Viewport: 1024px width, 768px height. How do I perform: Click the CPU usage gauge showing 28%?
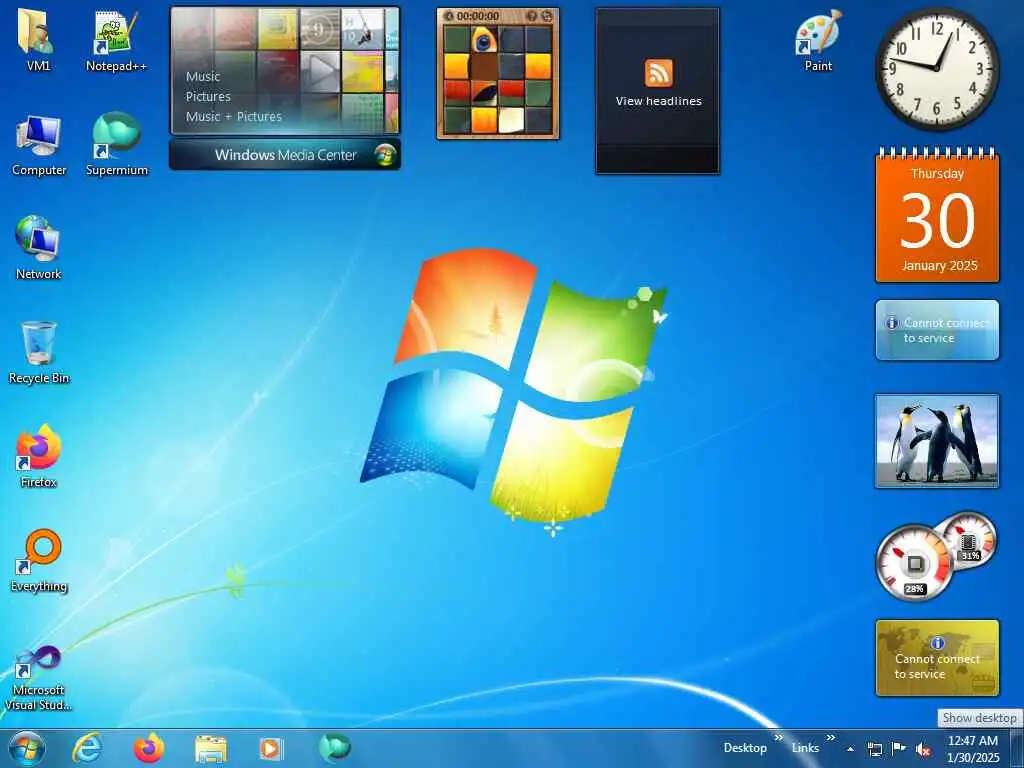[x=914, y=563]
